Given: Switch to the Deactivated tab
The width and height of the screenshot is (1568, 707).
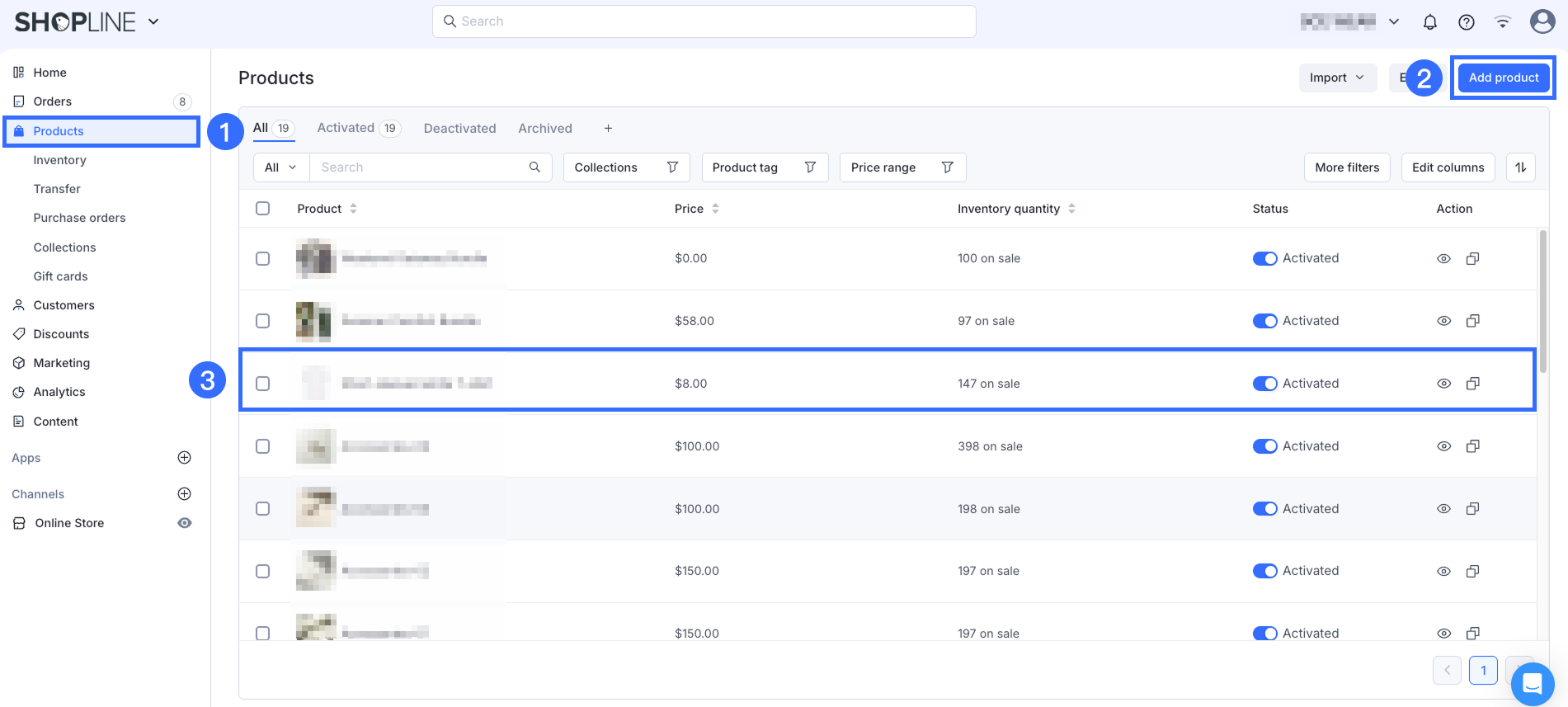Looking at the screenshot, I should click(459, 129).
